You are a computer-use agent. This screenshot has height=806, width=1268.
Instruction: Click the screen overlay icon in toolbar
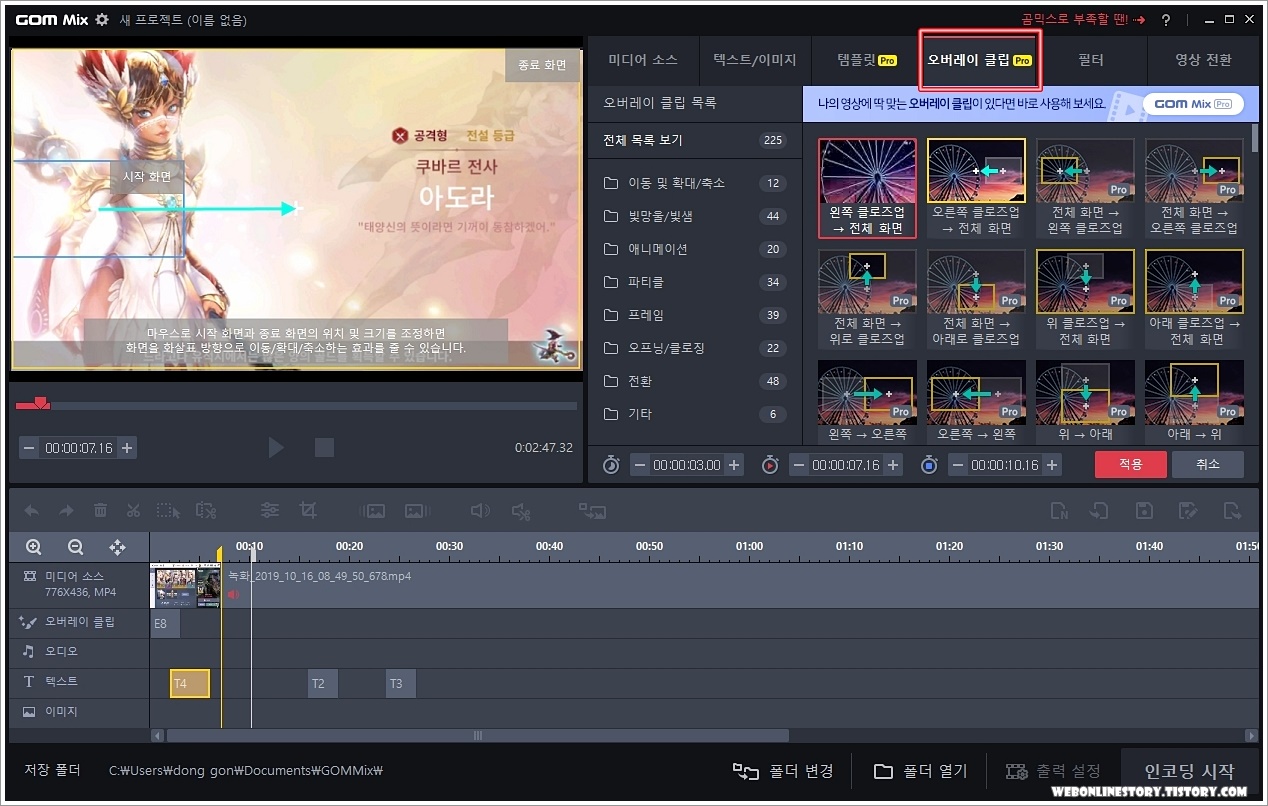tap(592, 510)
